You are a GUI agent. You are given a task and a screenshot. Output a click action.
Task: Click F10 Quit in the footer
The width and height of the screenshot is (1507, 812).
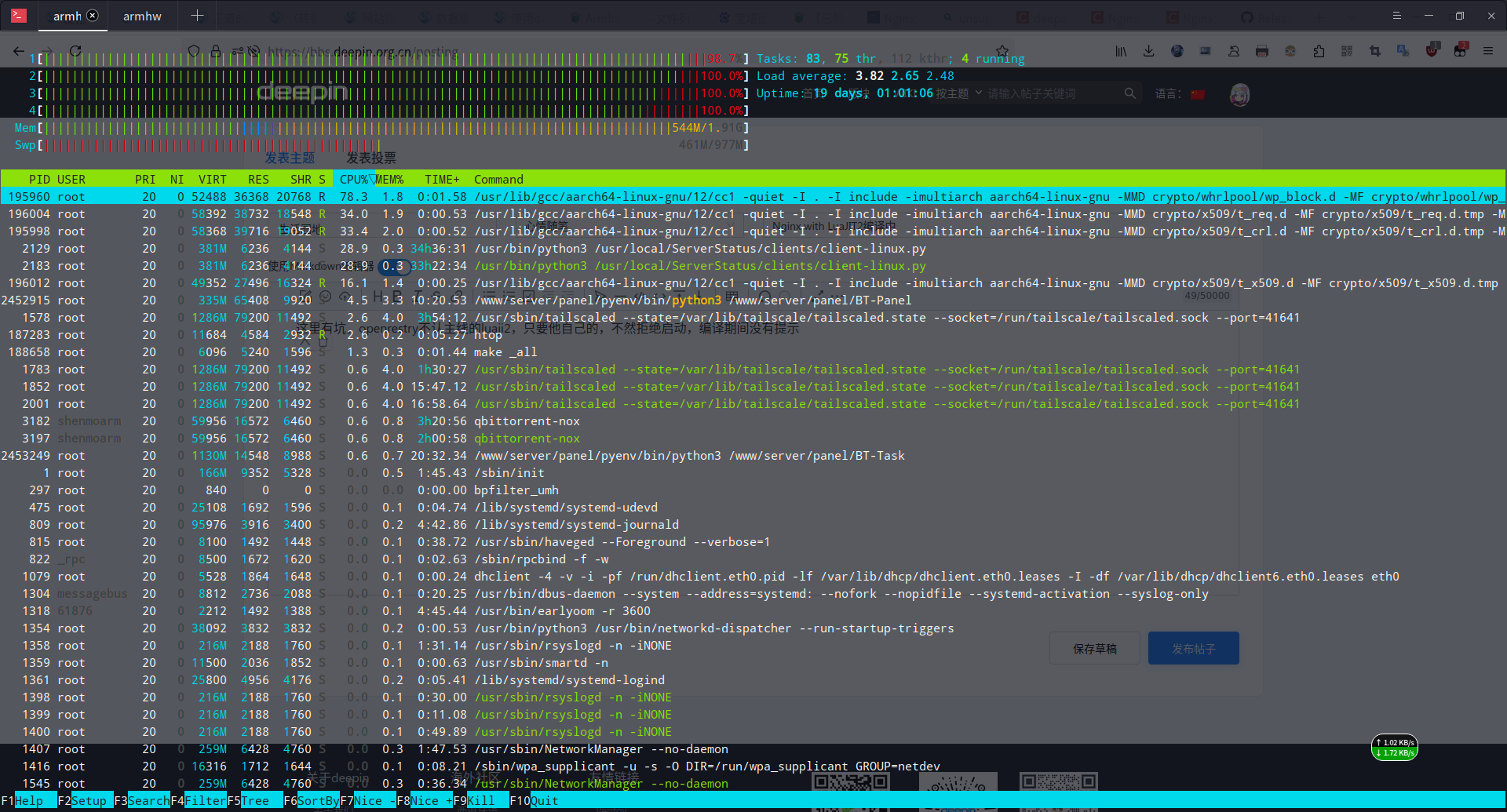(x=534, y=801)
